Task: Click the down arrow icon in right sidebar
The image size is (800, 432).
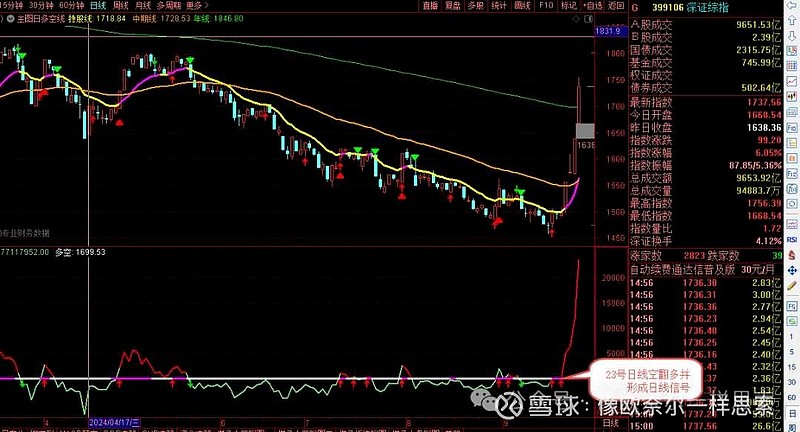Action: (x=792, y=36)
